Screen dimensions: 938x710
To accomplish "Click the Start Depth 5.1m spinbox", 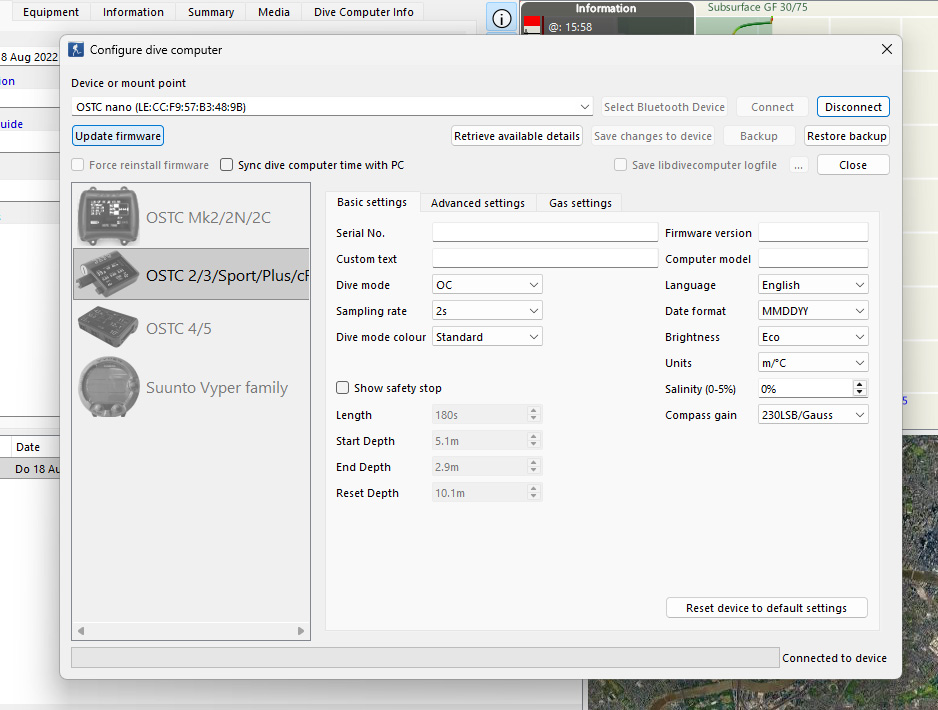I will click(x=487, y=441).
